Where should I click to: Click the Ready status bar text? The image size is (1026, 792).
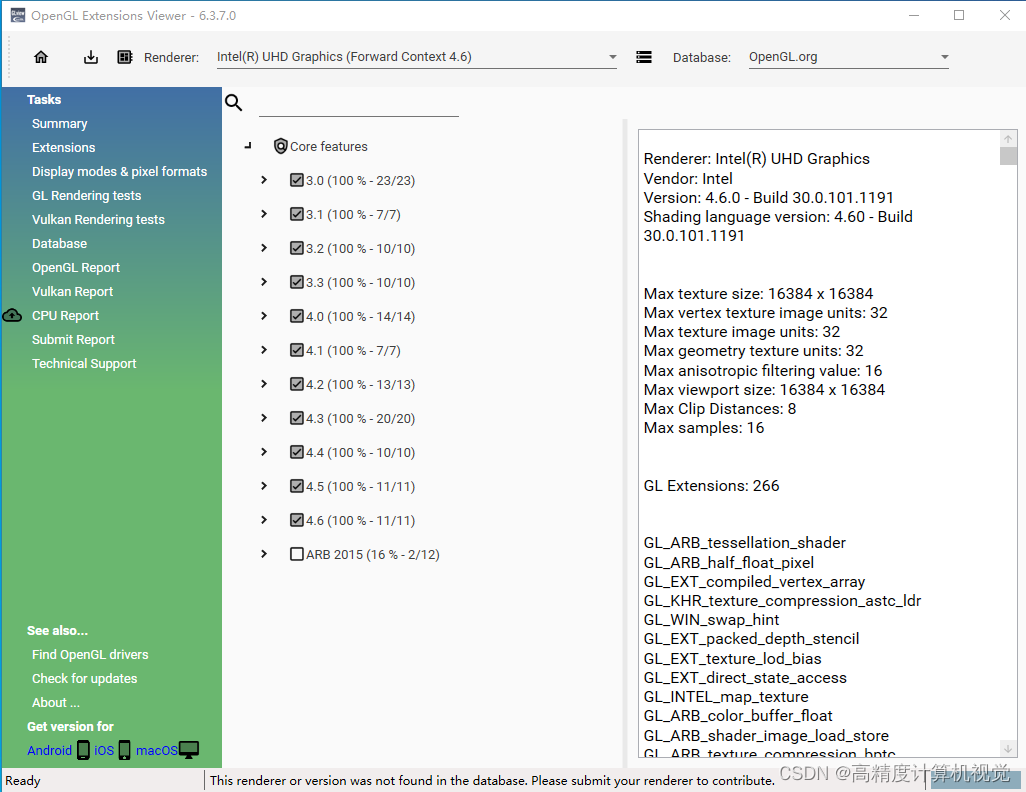tap(23, 780)
